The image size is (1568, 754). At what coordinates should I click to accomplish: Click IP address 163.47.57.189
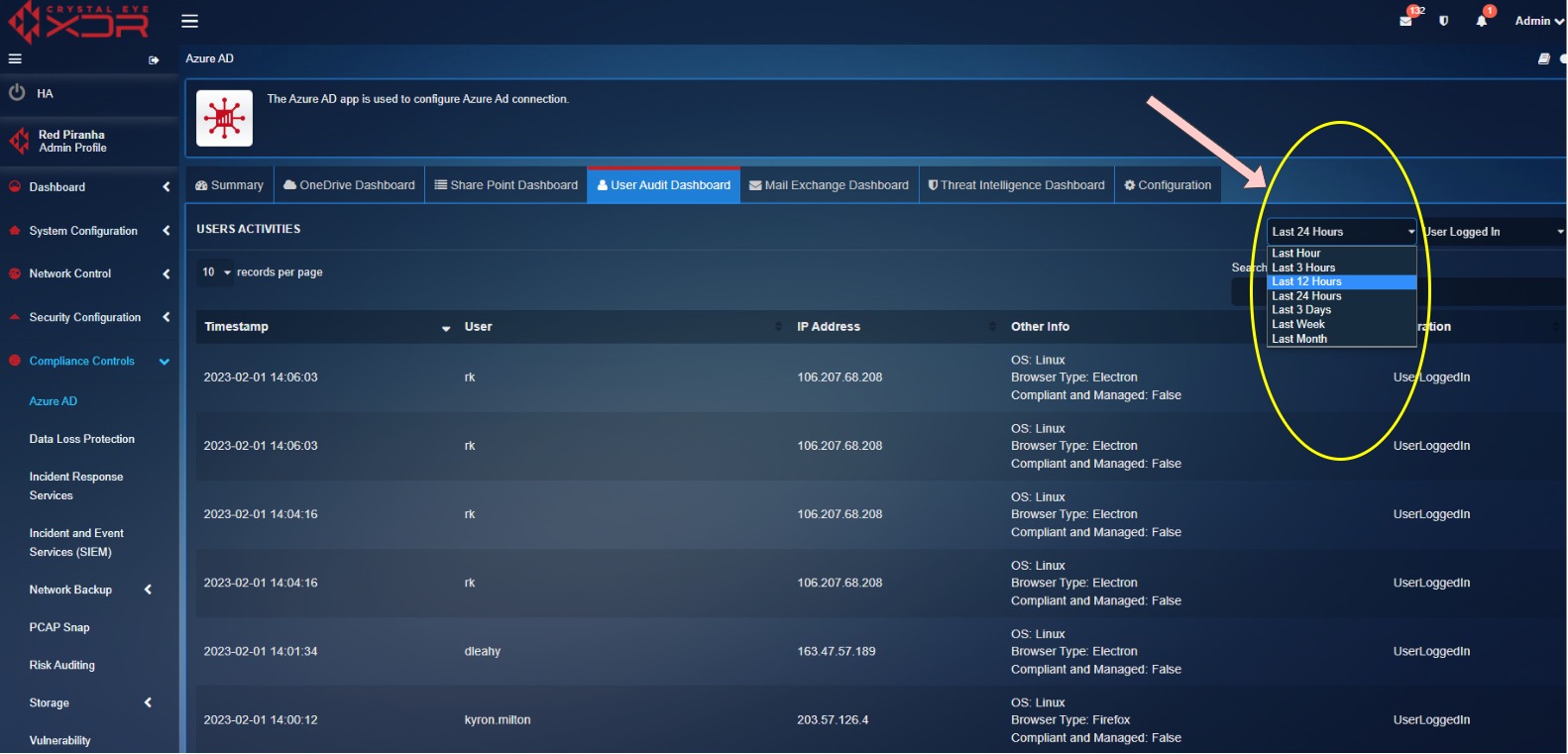point(837,652)
